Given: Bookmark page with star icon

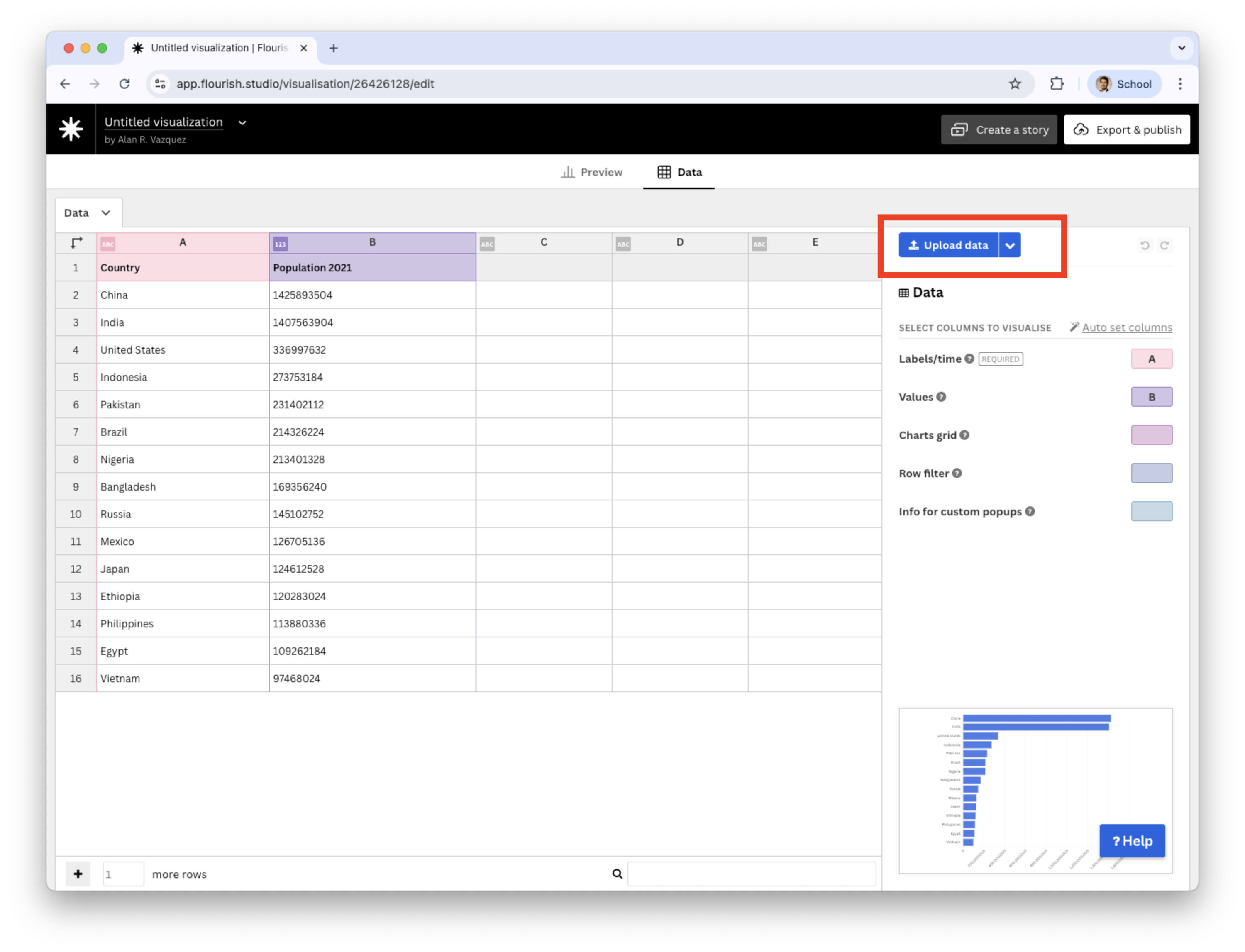Looking at the screenshot, I should click(1014, 84).
